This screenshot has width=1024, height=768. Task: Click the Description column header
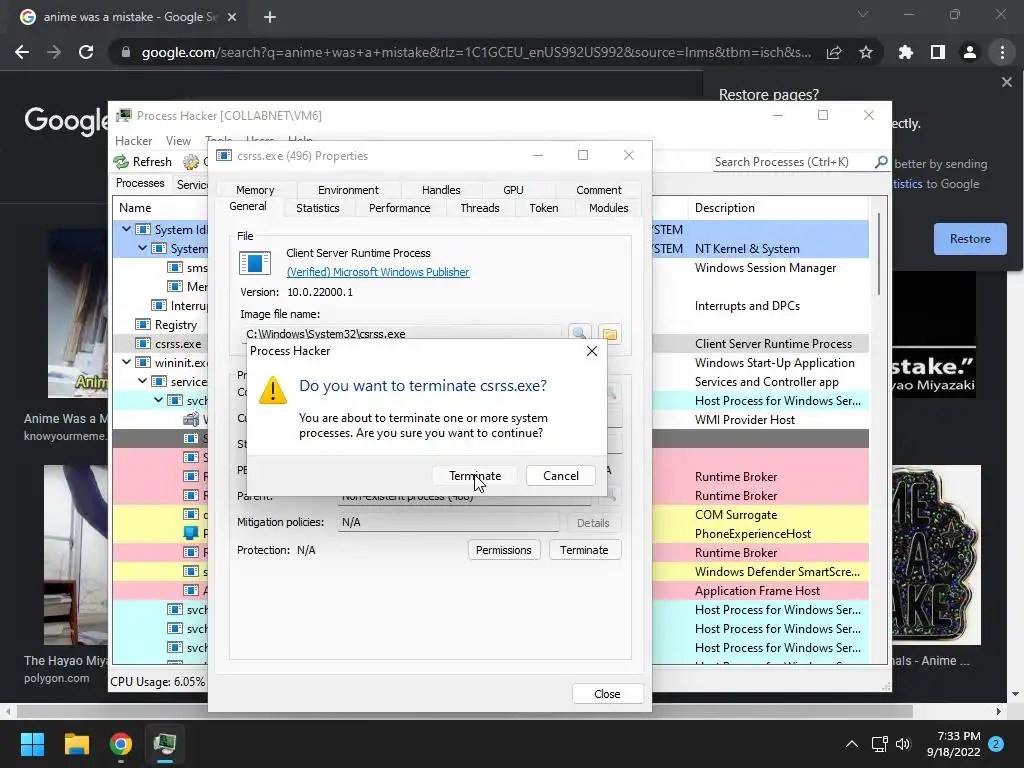[724, 208]
